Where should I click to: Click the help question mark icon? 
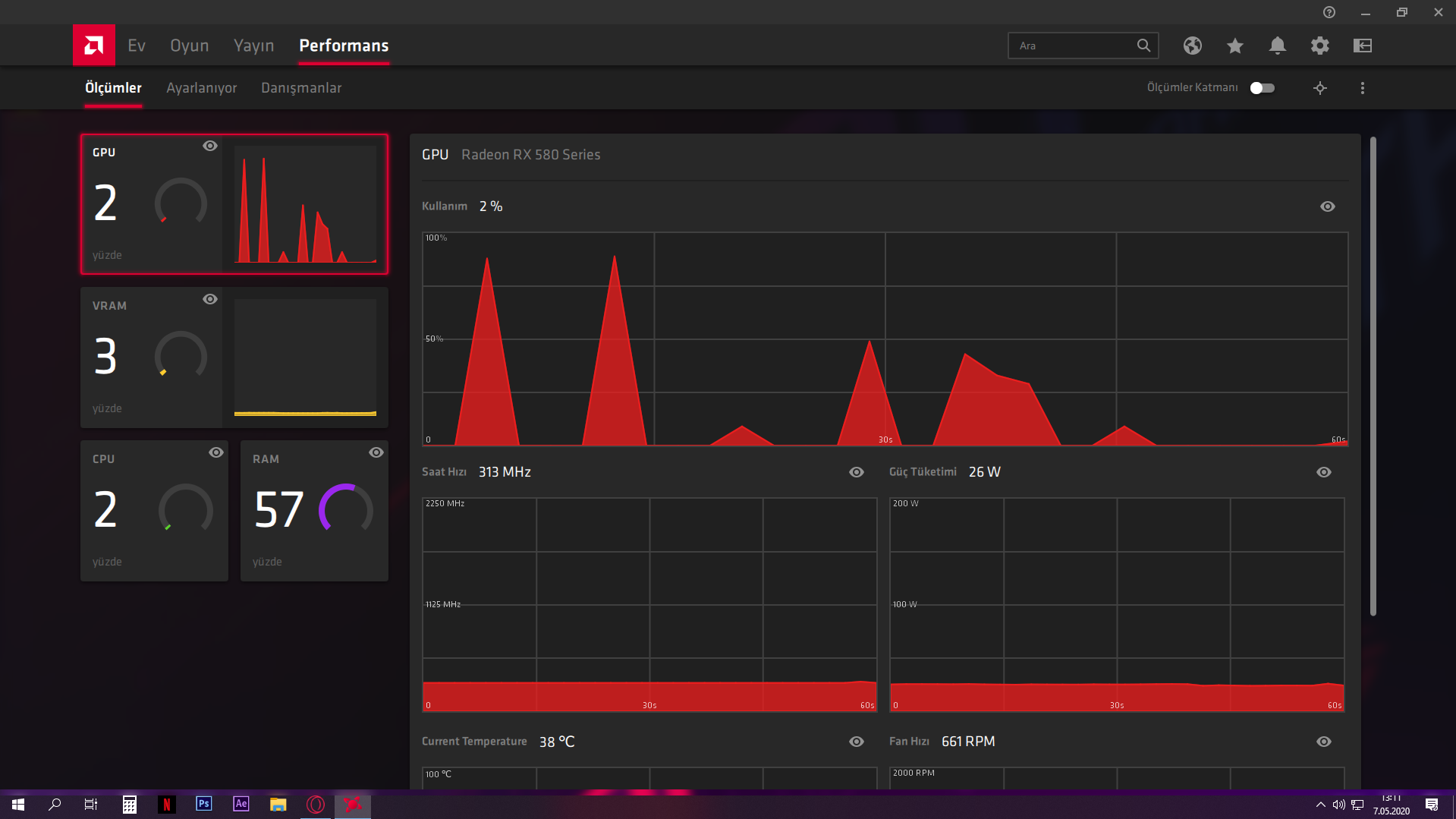coord(1329,12)
